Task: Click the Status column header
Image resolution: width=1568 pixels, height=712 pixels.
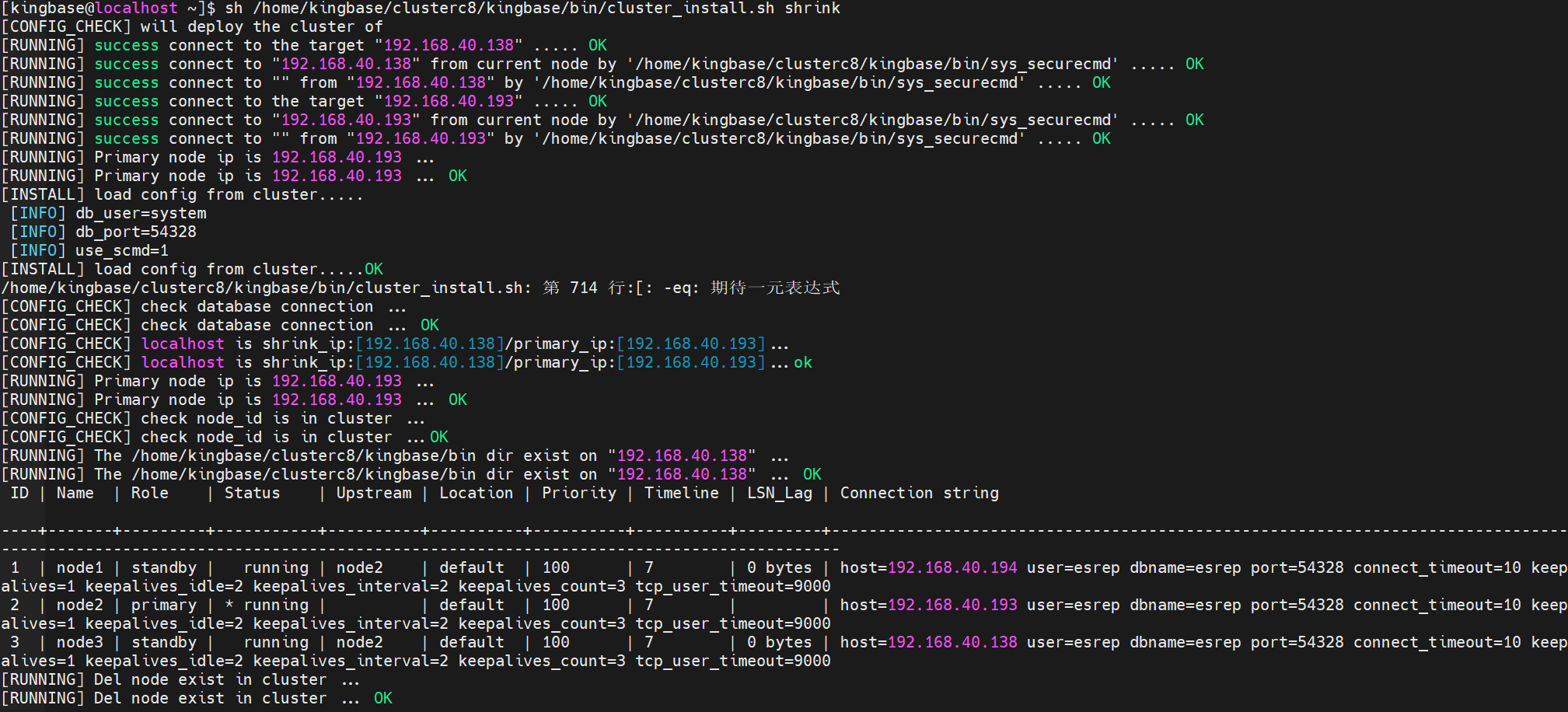Action: [252, 494]
